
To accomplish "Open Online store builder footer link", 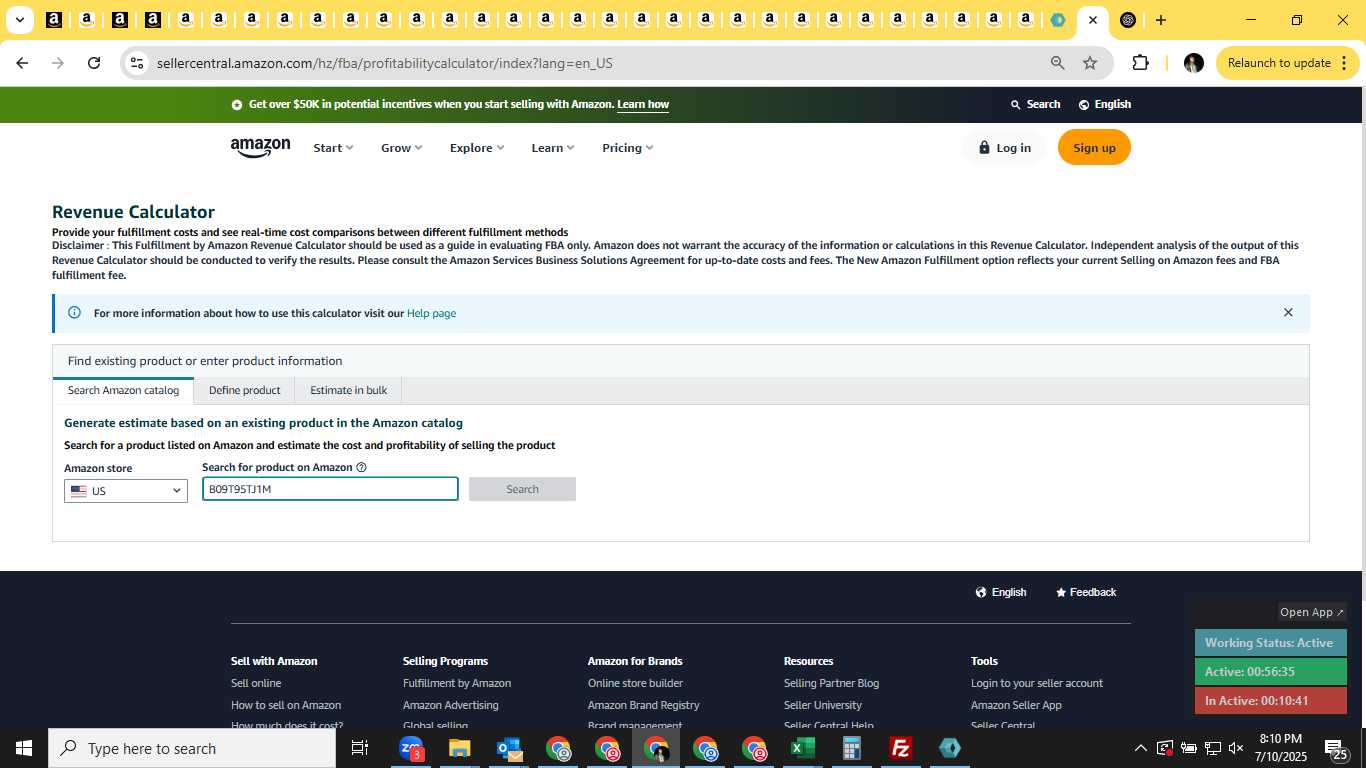I will pyautogui.click(x=635, y=683).
